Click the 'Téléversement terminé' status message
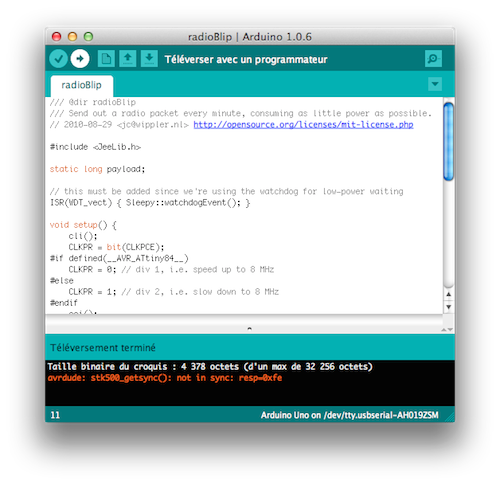This screenshot has height=485, width=500. [x=103, y=348]
